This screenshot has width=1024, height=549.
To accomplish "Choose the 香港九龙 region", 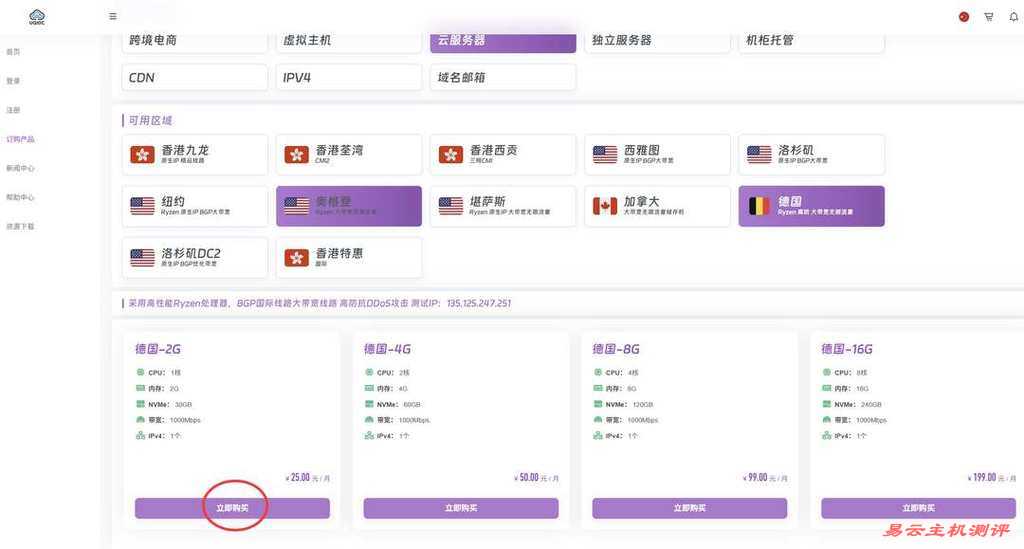I will tap(195, 155).
